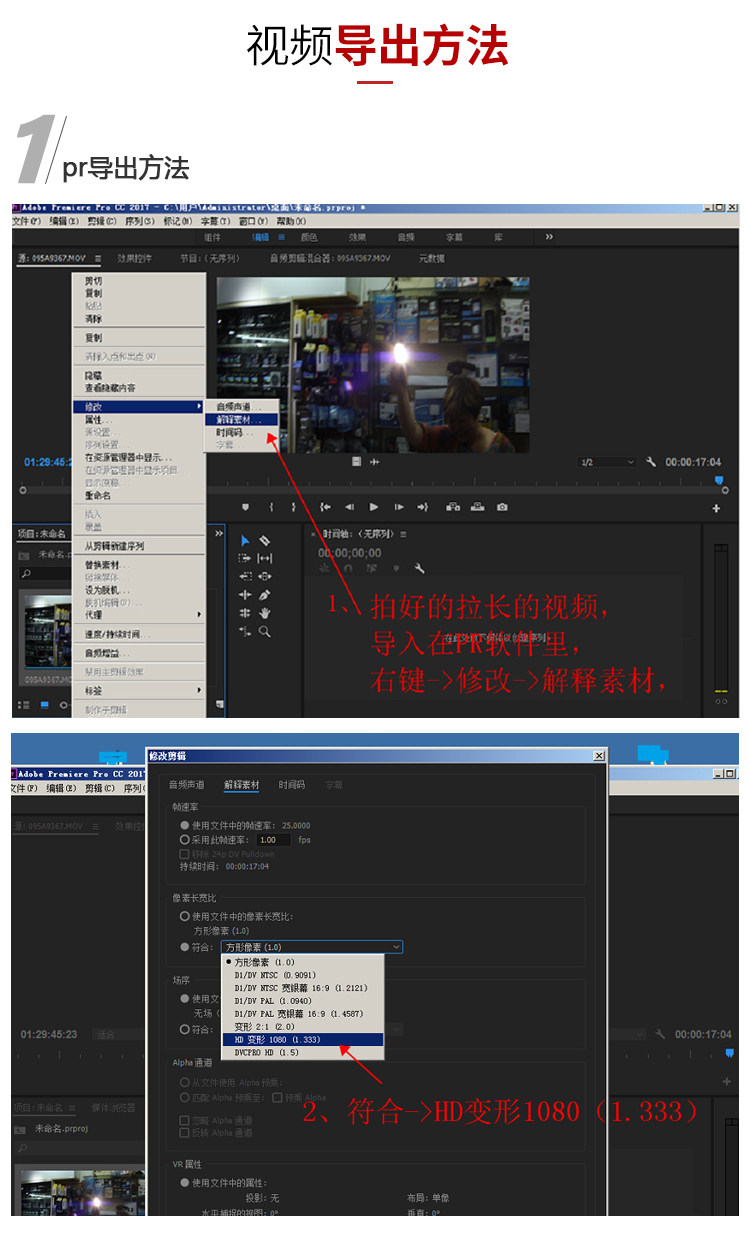The width and height of the screenshot is (750, 1243).
Task: Open Timecode tab in Modify Clip
Action: pos(292,785)
